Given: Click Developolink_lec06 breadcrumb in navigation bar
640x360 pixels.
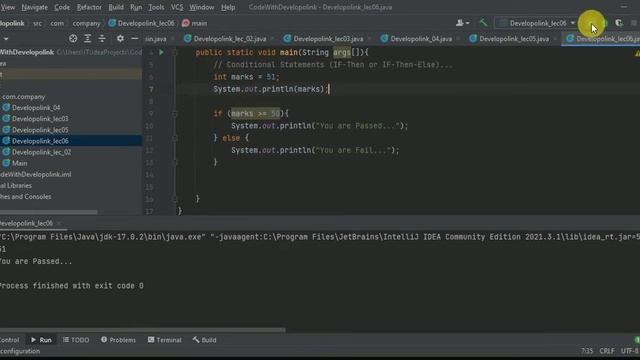Looking at the screenshot, I should click(x=141, y=23).
